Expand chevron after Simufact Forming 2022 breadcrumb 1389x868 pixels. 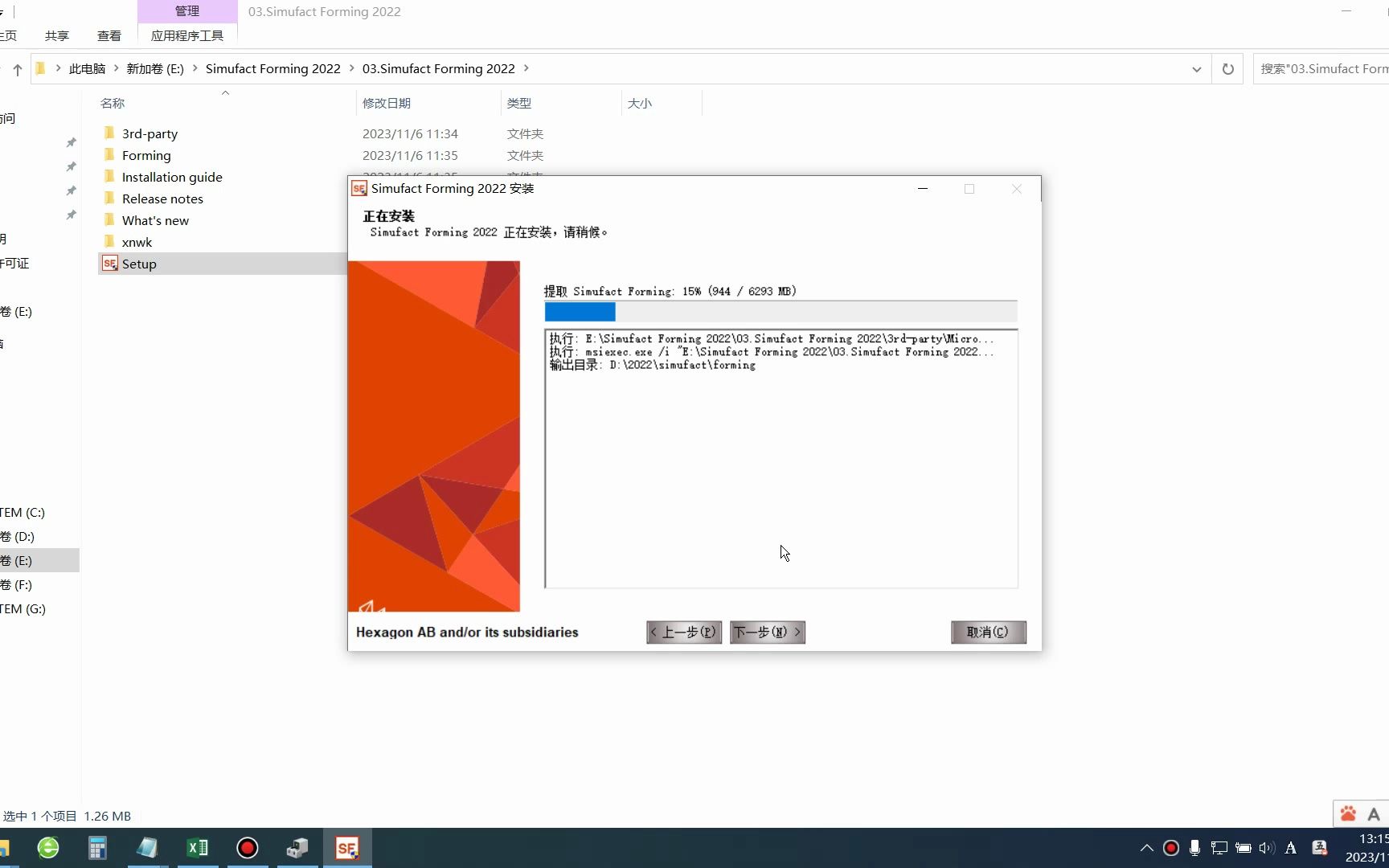click(351, 68)
